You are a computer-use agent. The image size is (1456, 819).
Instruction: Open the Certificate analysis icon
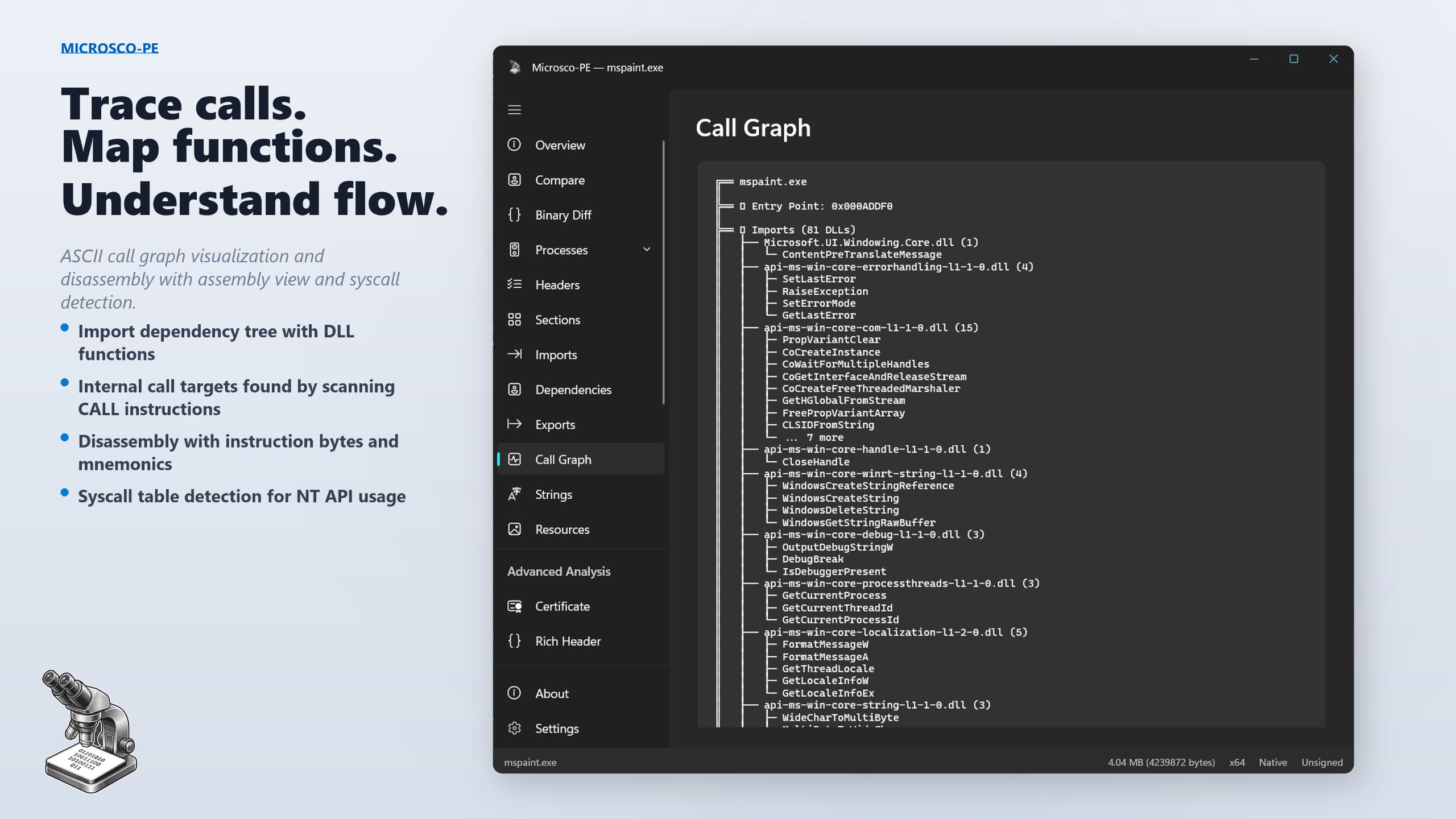tap(515, 606)
